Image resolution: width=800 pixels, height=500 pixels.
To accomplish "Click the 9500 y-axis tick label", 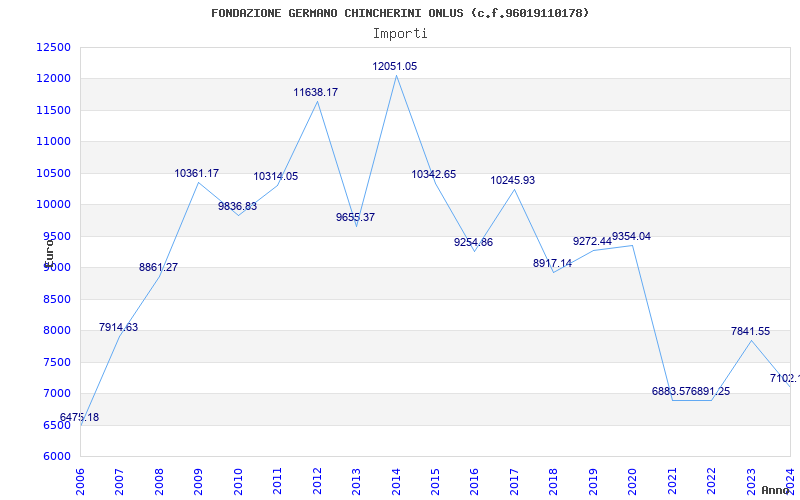I will (x=56, y=236).
